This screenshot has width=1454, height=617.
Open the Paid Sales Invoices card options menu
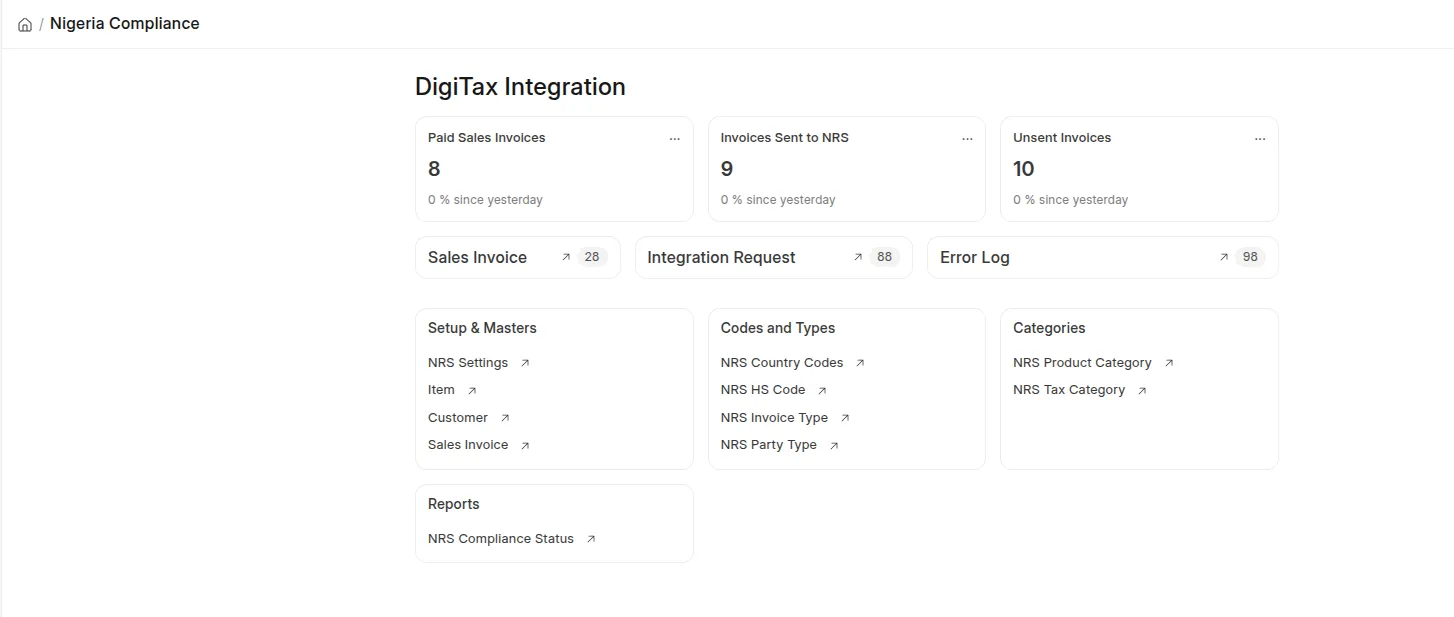675,139
